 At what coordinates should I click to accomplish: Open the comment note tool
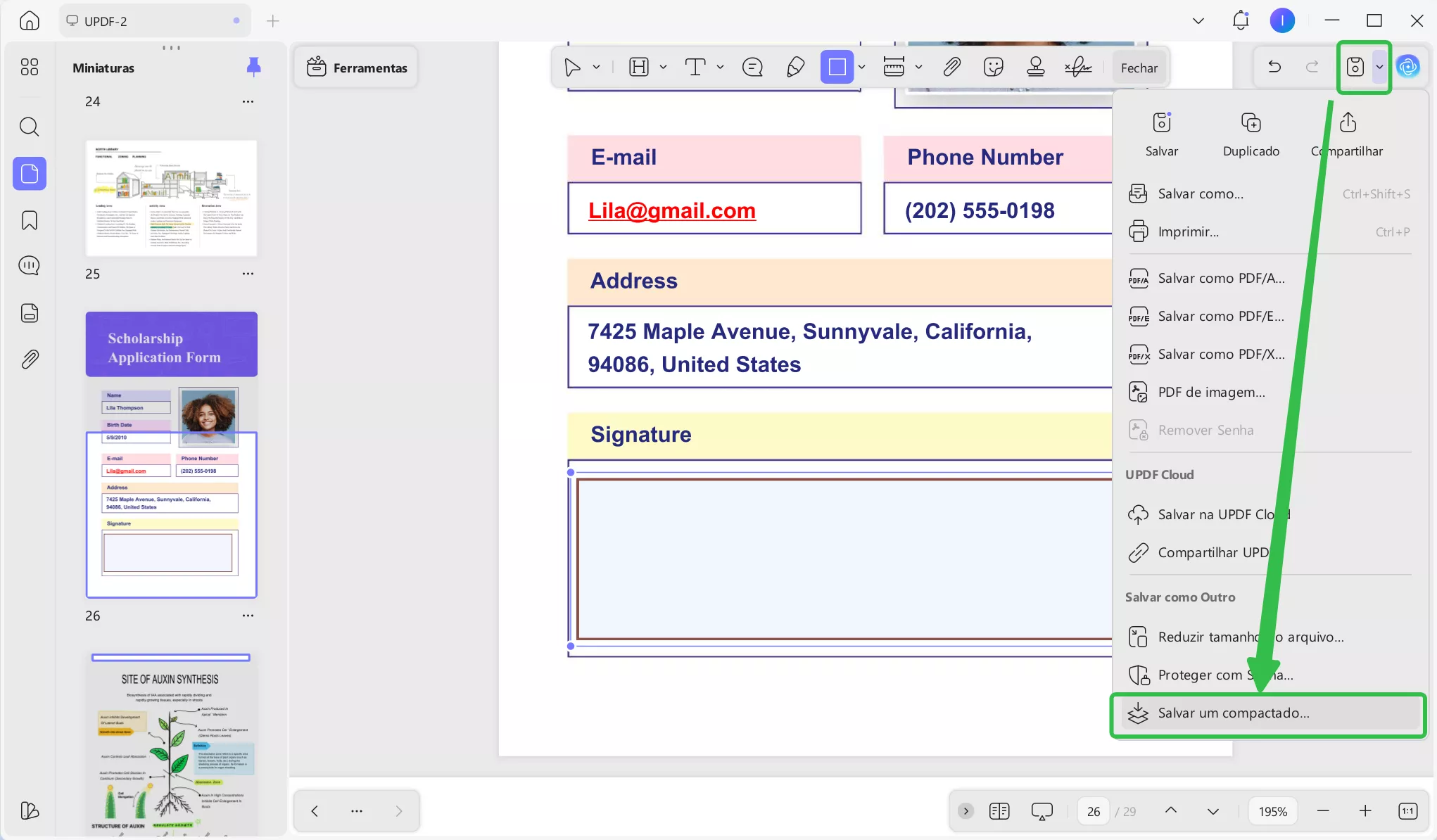[752, 68]
